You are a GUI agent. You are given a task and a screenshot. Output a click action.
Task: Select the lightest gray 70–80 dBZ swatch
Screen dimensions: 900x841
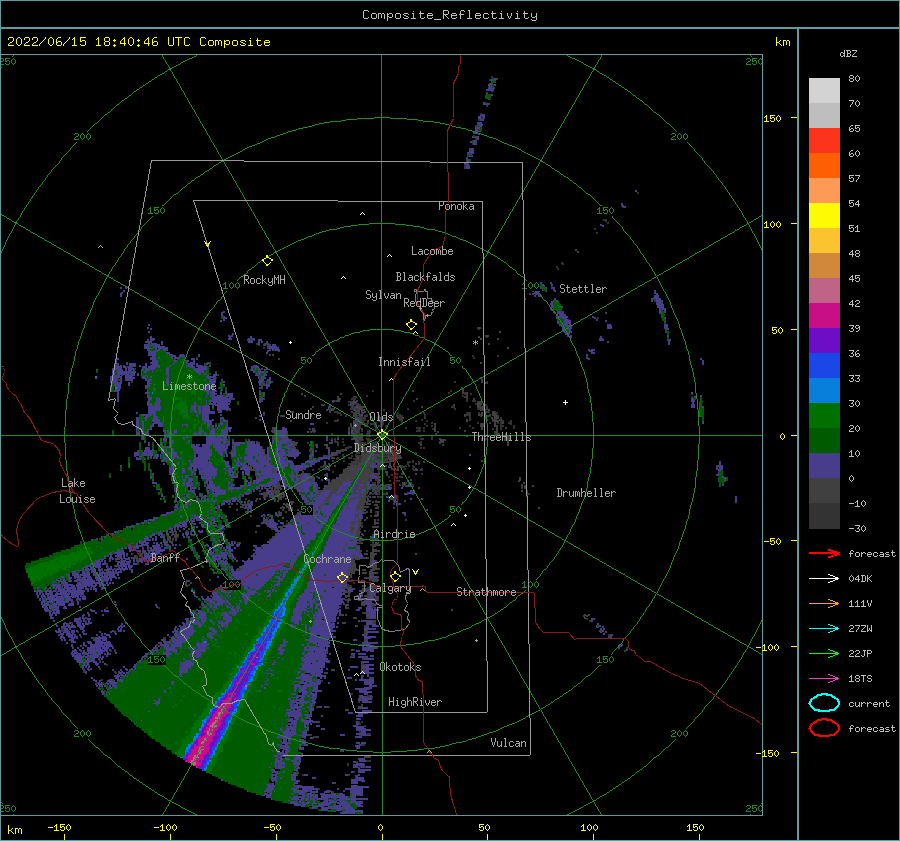point(824,91)
